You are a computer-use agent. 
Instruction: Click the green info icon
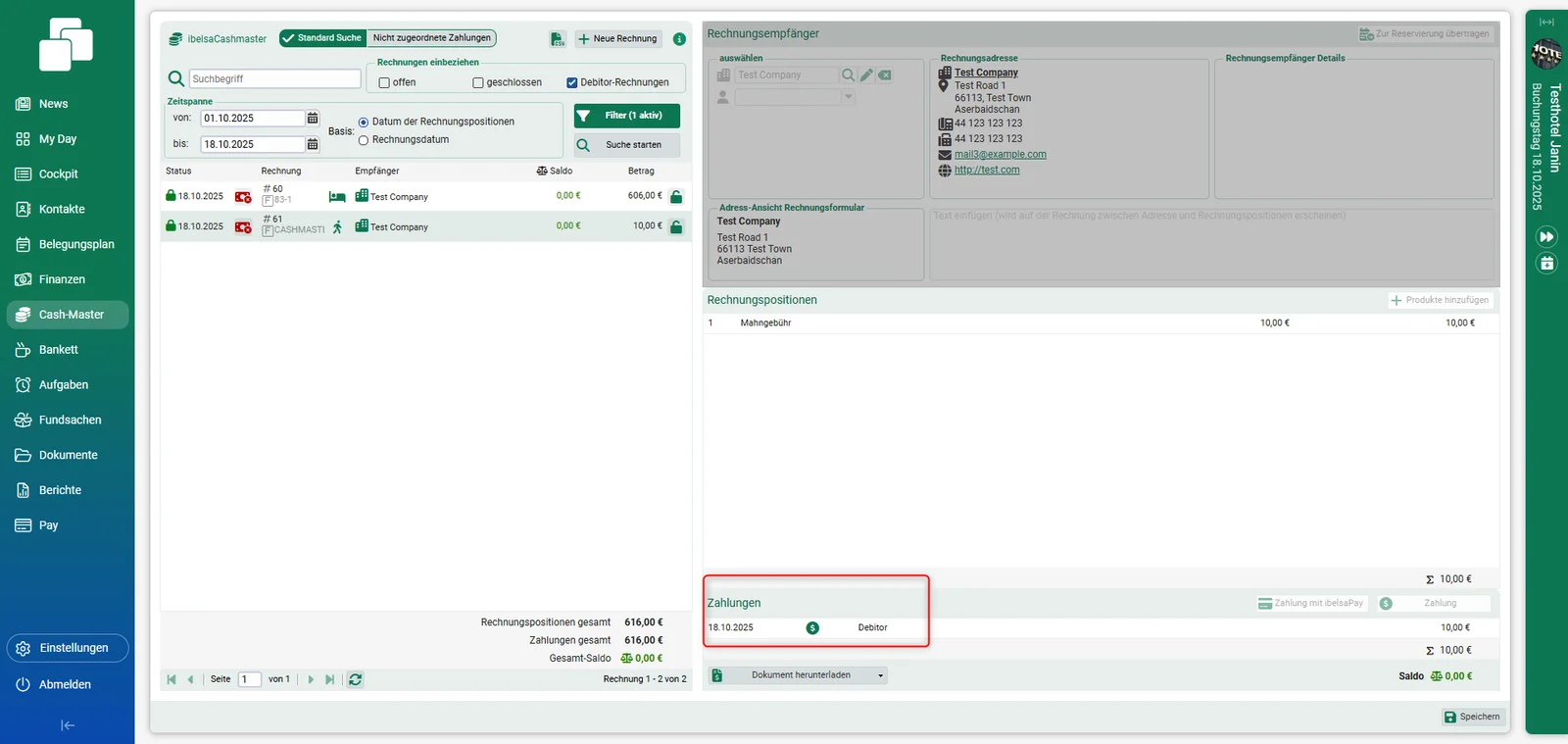679,38
